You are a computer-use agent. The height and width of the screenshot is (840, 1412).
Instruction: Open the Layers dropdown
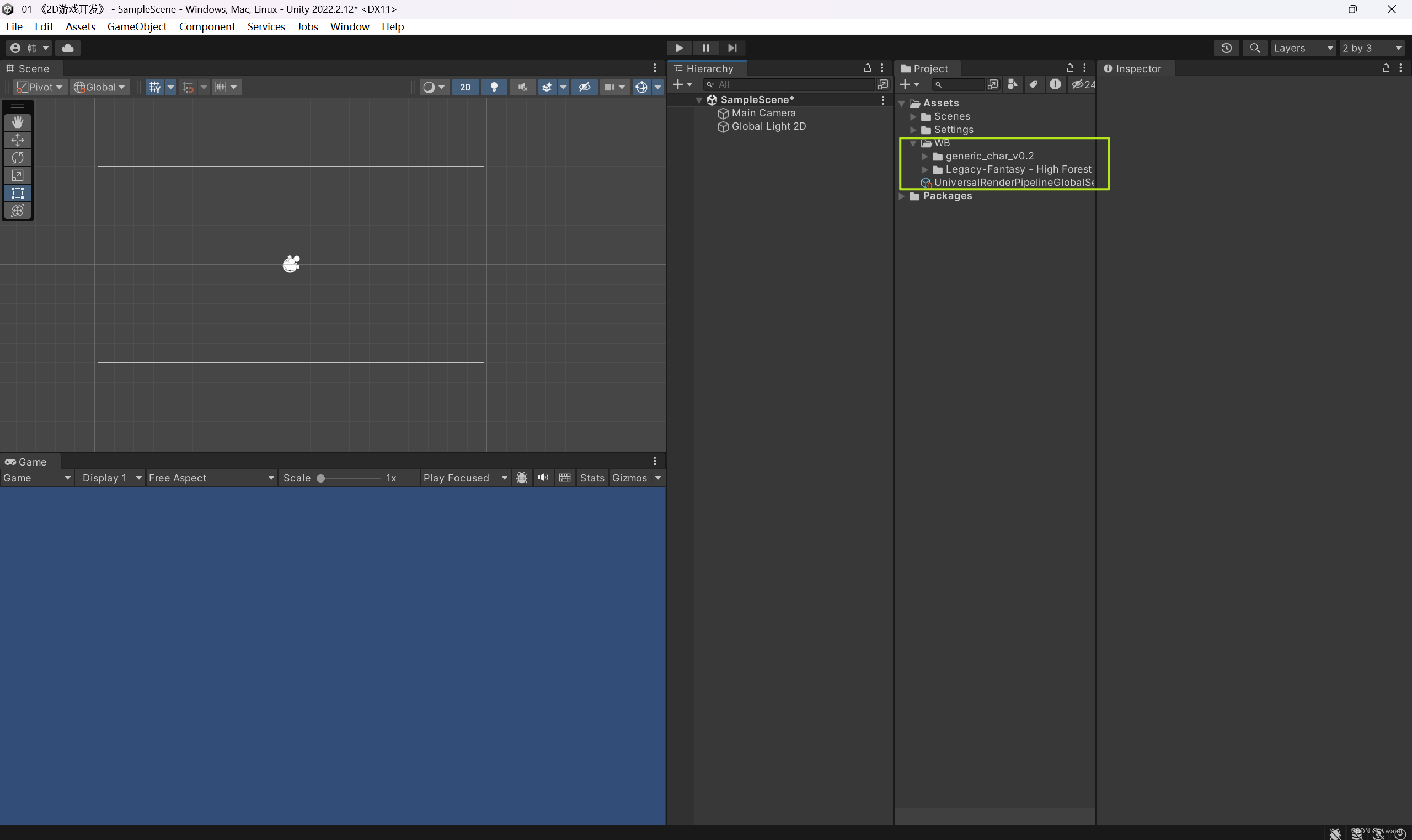pos(1303,47)
